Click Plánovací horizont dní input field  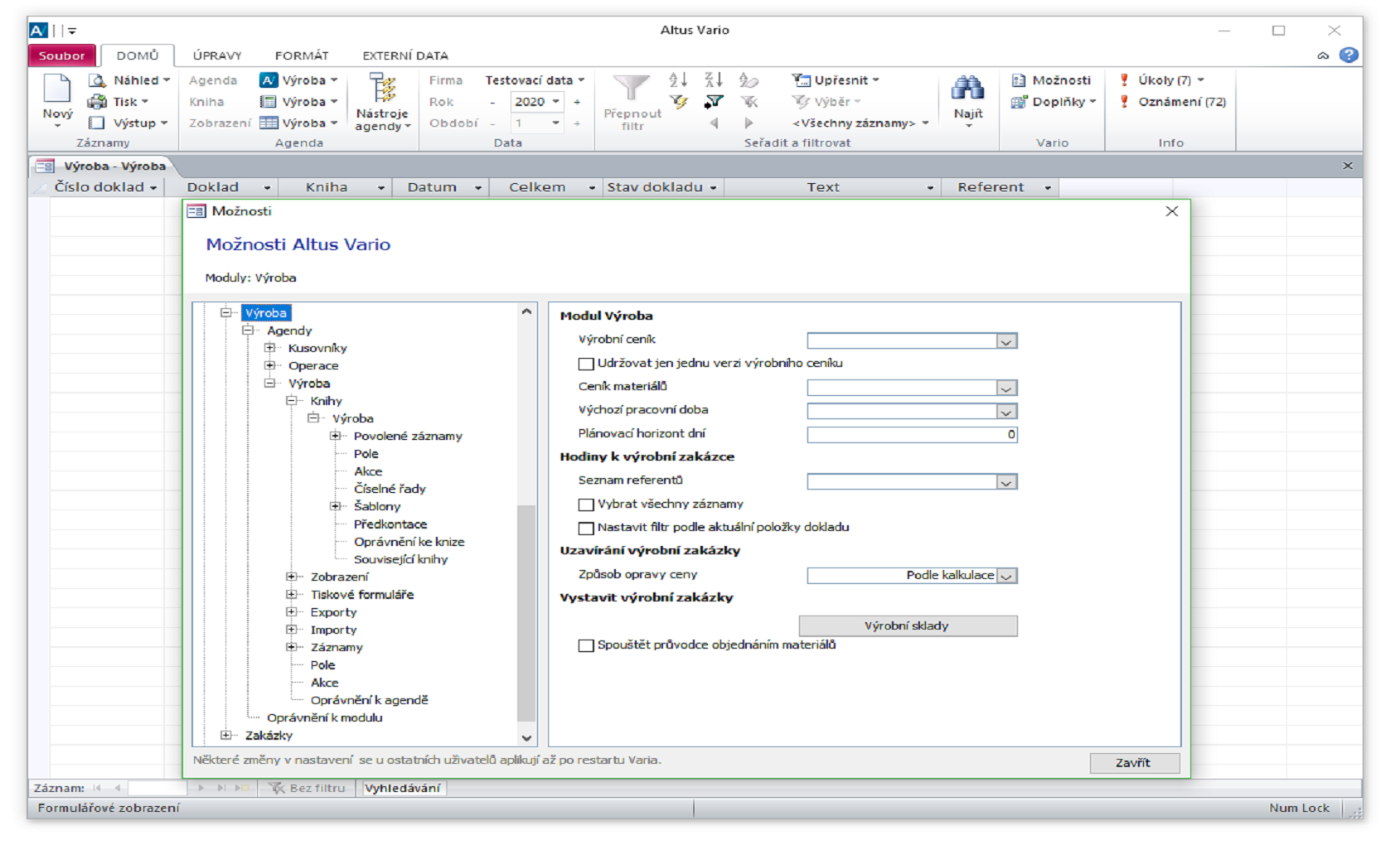click(912, 434)
